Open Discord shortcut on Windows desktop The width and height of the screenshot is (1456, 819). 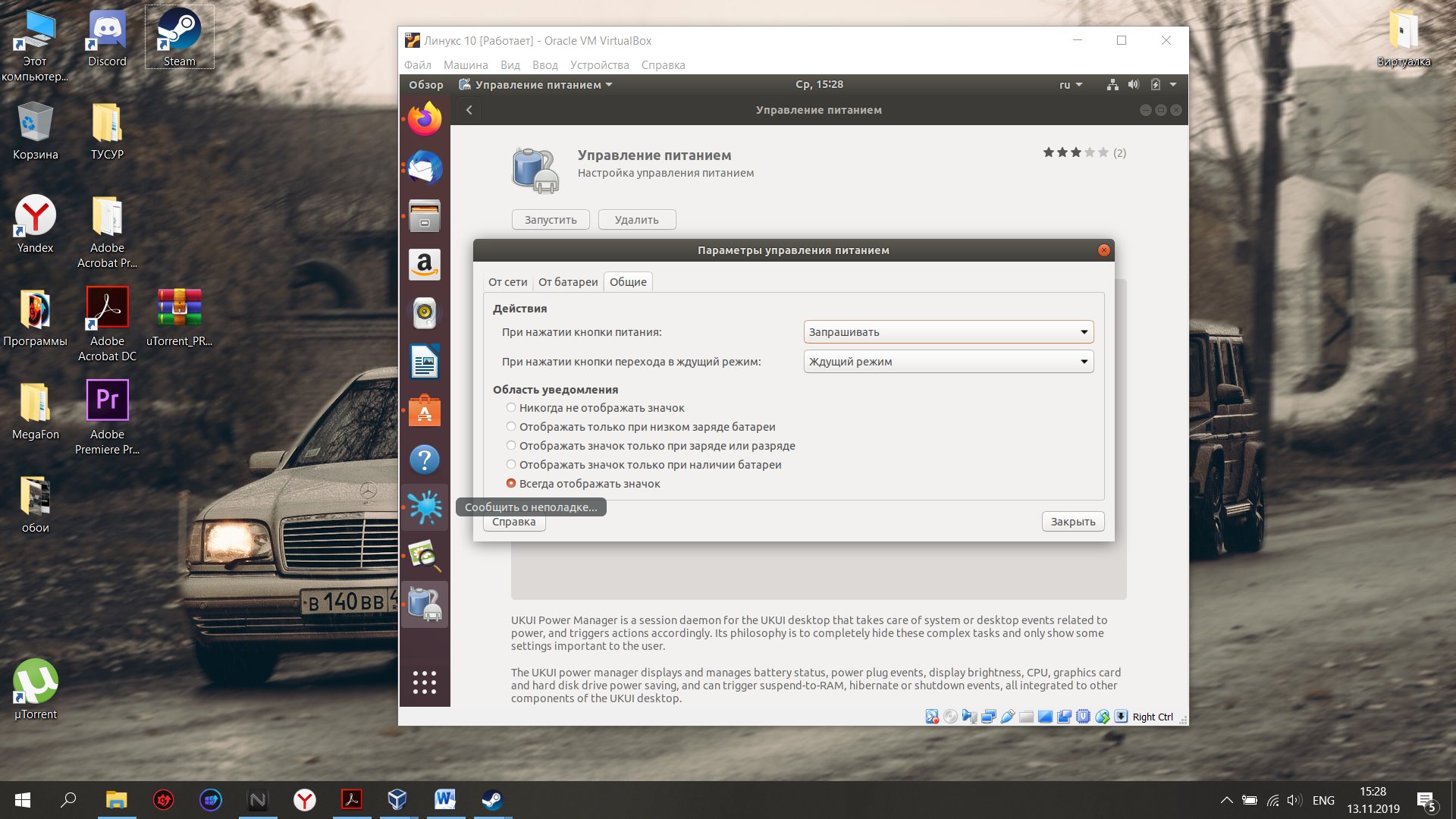pos(107,37)
